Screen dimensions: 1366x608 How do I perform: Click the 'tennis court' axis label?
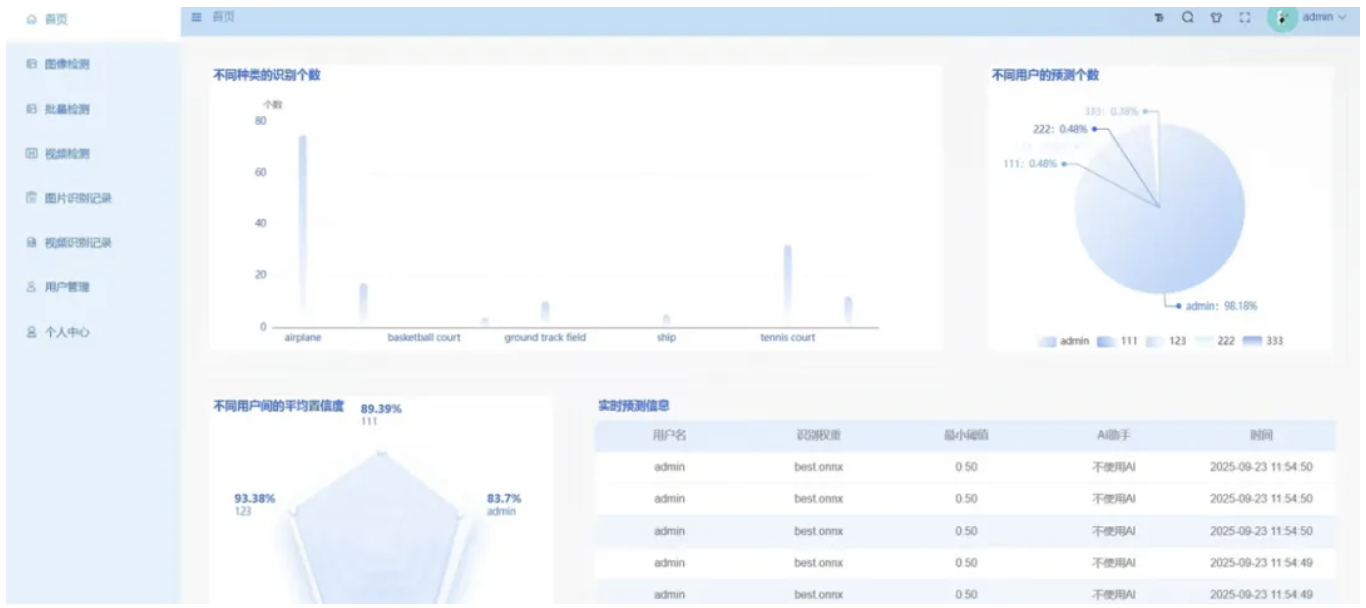[x=788, y=338]
